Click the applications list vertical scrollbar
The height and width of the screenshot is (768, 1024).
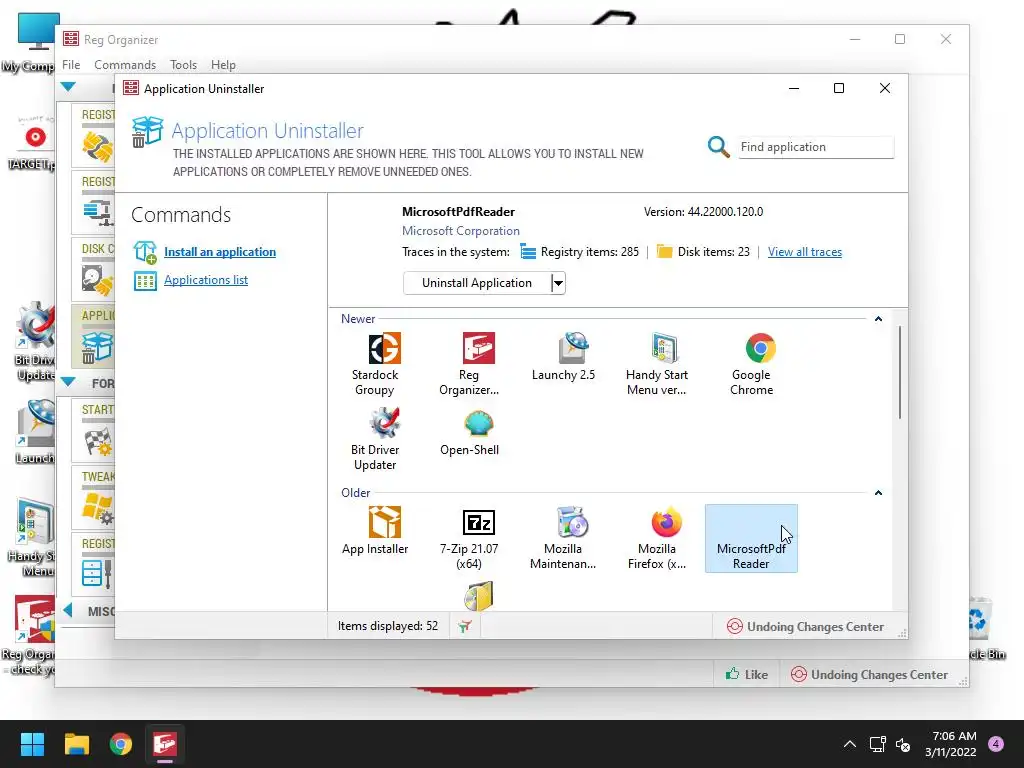899,372
